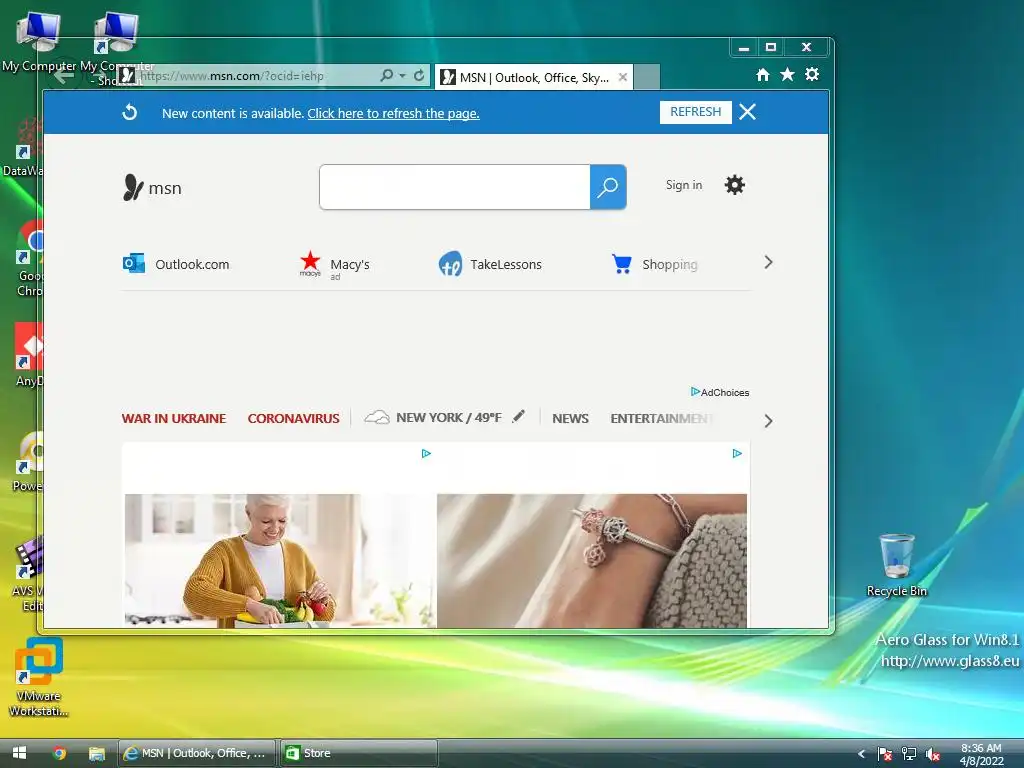Click the blue search magnifier button
Viewport: 1024px width, 768px height.
pos(608,187)
